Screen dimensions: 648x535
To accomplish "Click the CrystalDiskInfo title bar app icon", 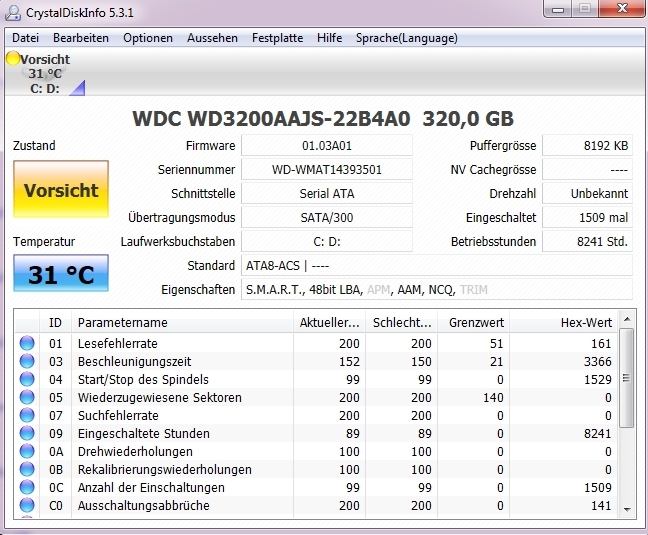I will pos(13,13).
